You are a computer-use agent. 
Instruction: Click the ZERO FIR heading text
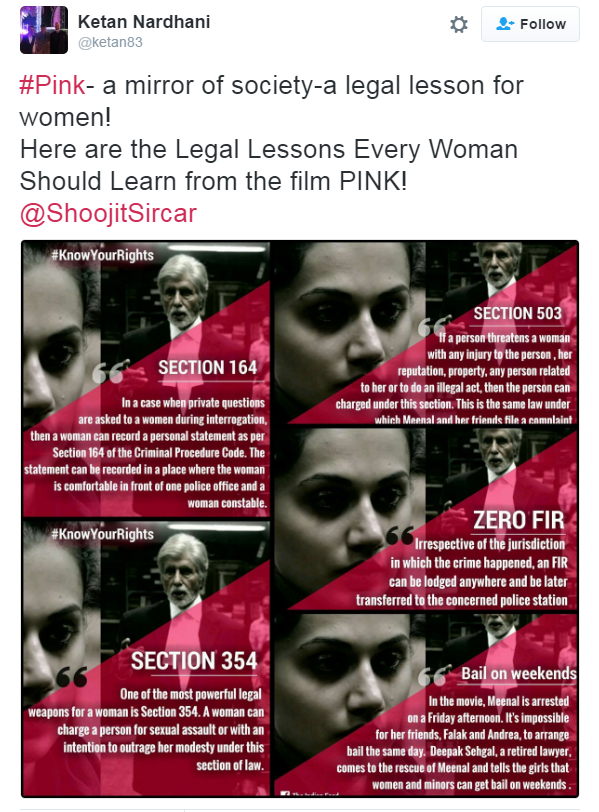point(518,520)
